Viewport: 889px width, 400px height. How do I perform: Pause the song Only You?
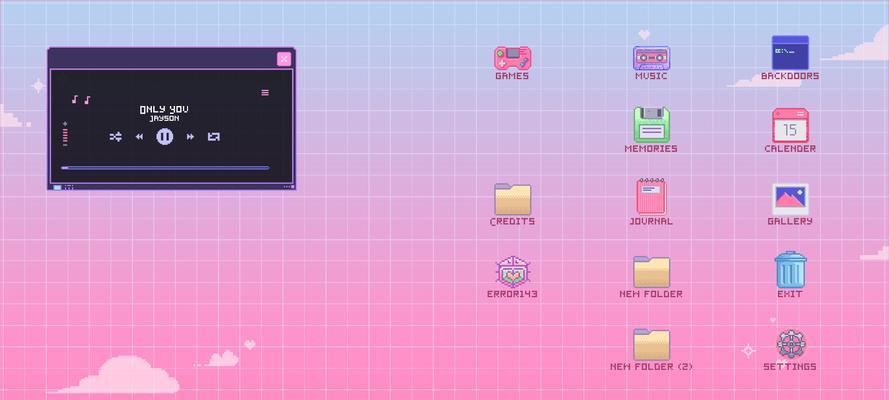(164, 137)
